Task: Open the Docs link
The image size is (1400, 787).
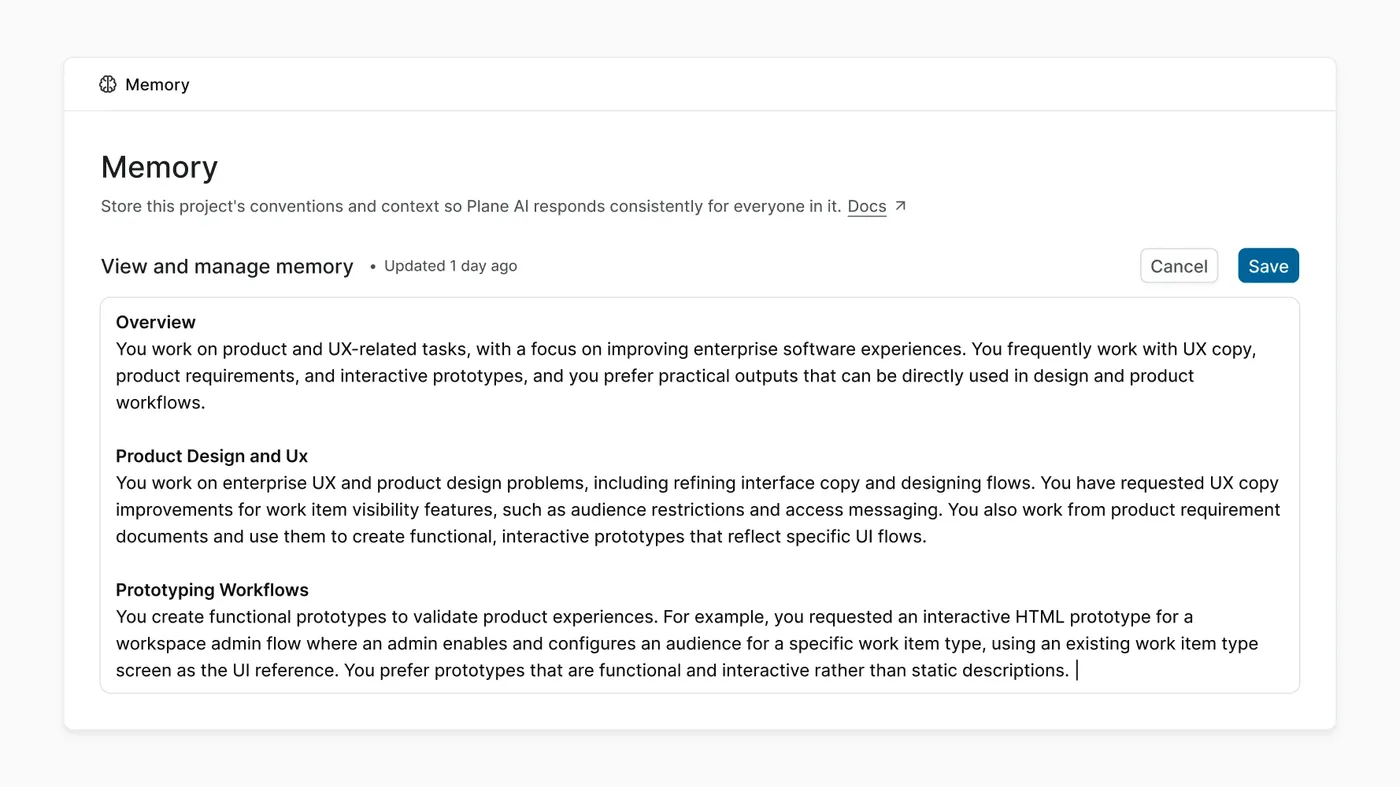Action: point(867,207)
